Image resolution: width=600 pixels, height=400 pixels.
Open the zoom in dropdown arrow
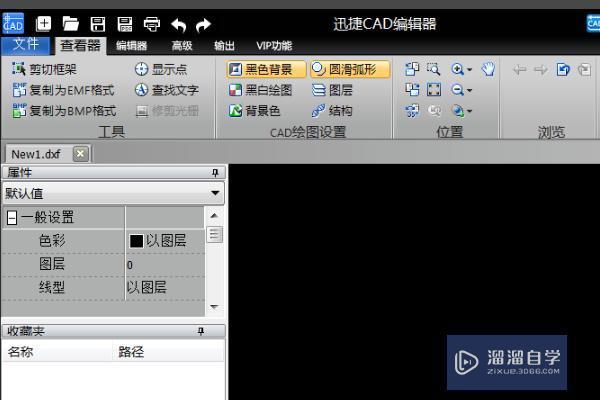(x=470, y=70)
